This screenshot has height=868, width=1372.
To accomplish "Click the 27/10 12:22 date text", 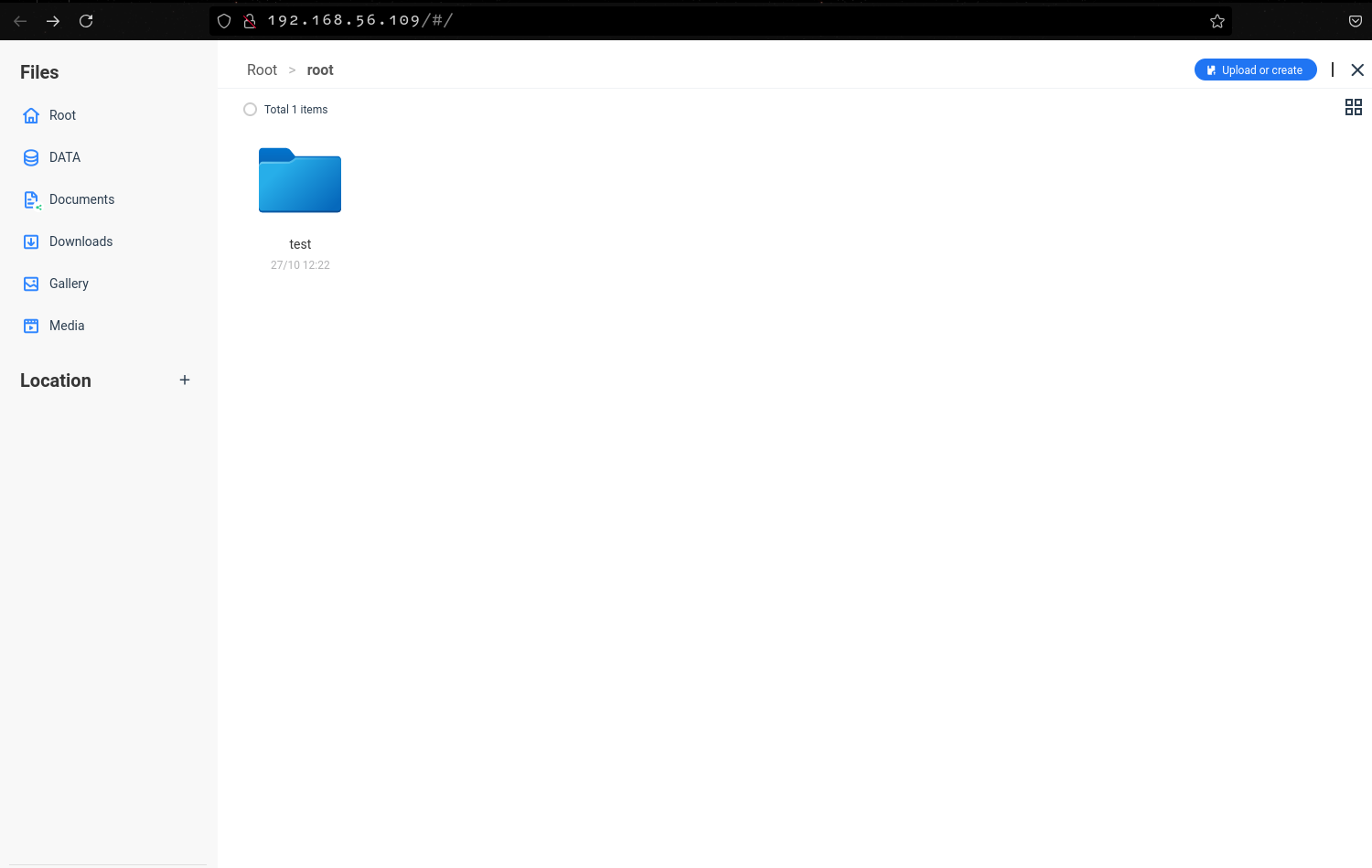I will point(300,265).
